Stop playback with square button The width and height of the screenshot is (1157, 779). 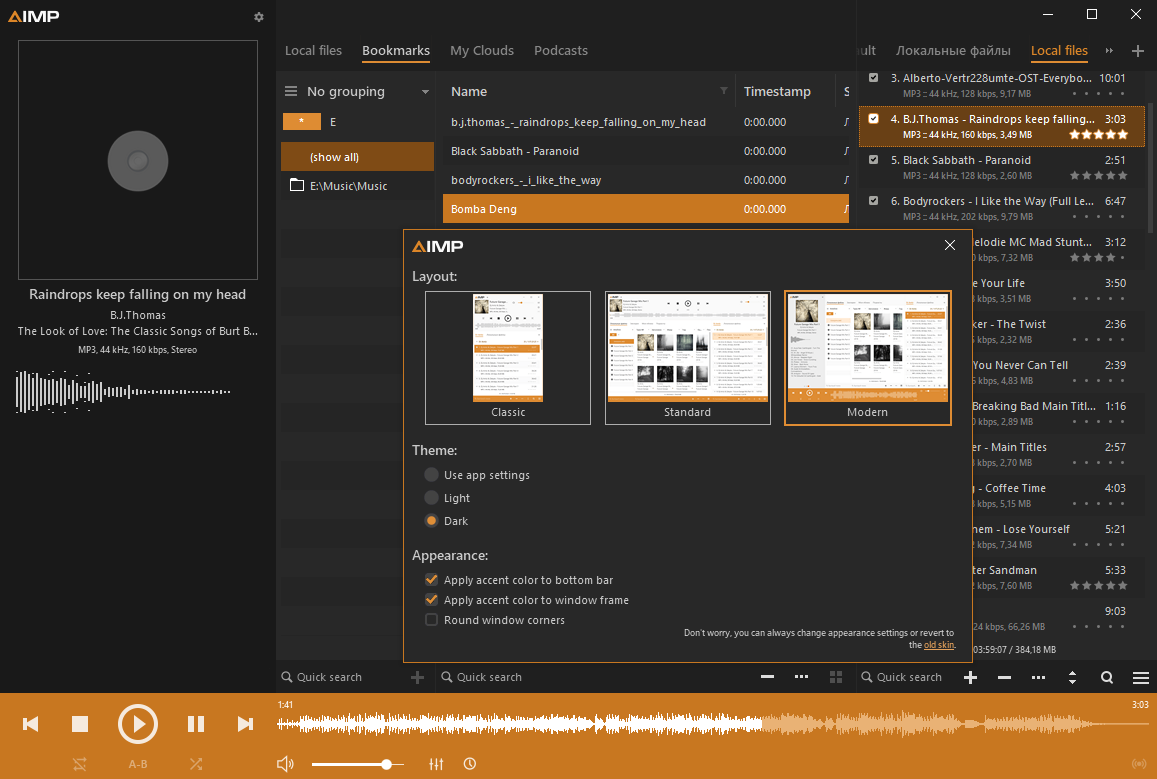pyautogui.click(x=80, y=724)
